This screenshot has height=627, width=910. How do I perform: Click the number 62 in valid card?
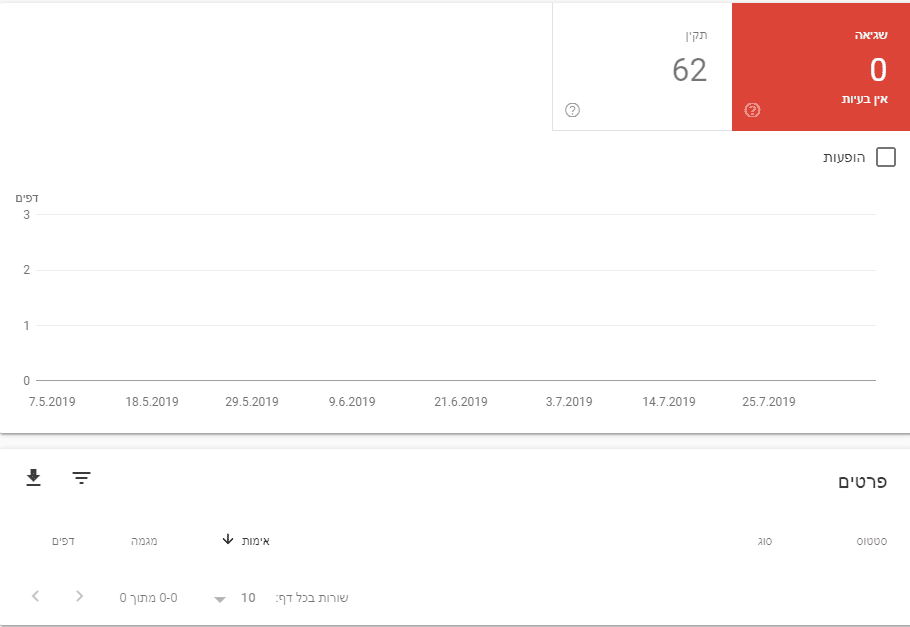[689, 70]
